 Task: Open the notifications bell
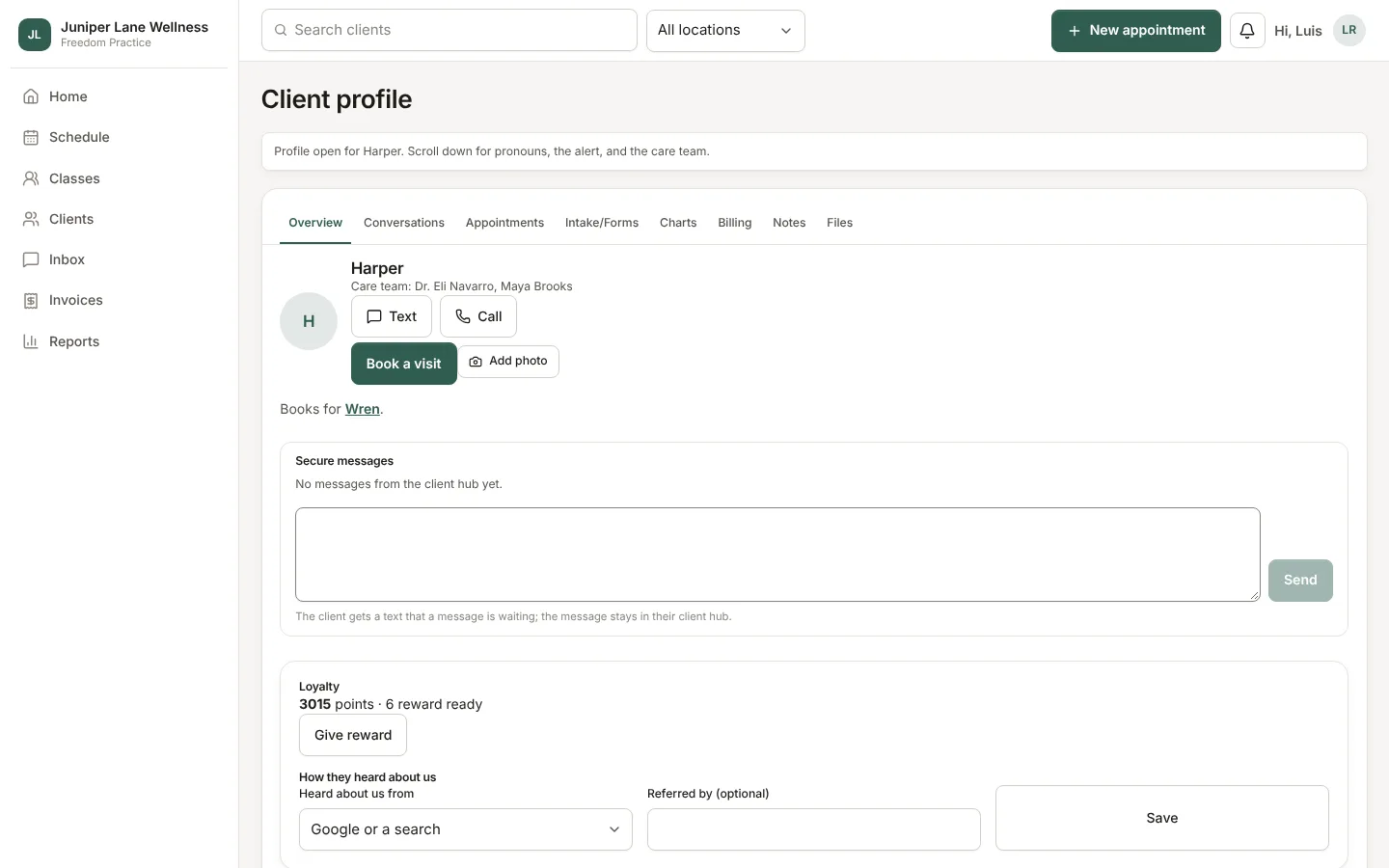pos(1247,31)
